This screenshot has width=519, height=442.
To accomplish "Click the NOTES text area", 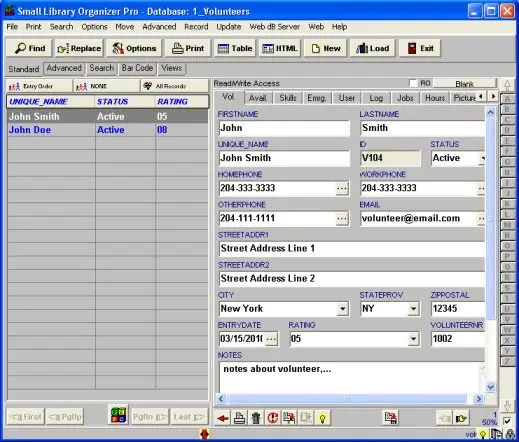I will click(x=348, y=377).
